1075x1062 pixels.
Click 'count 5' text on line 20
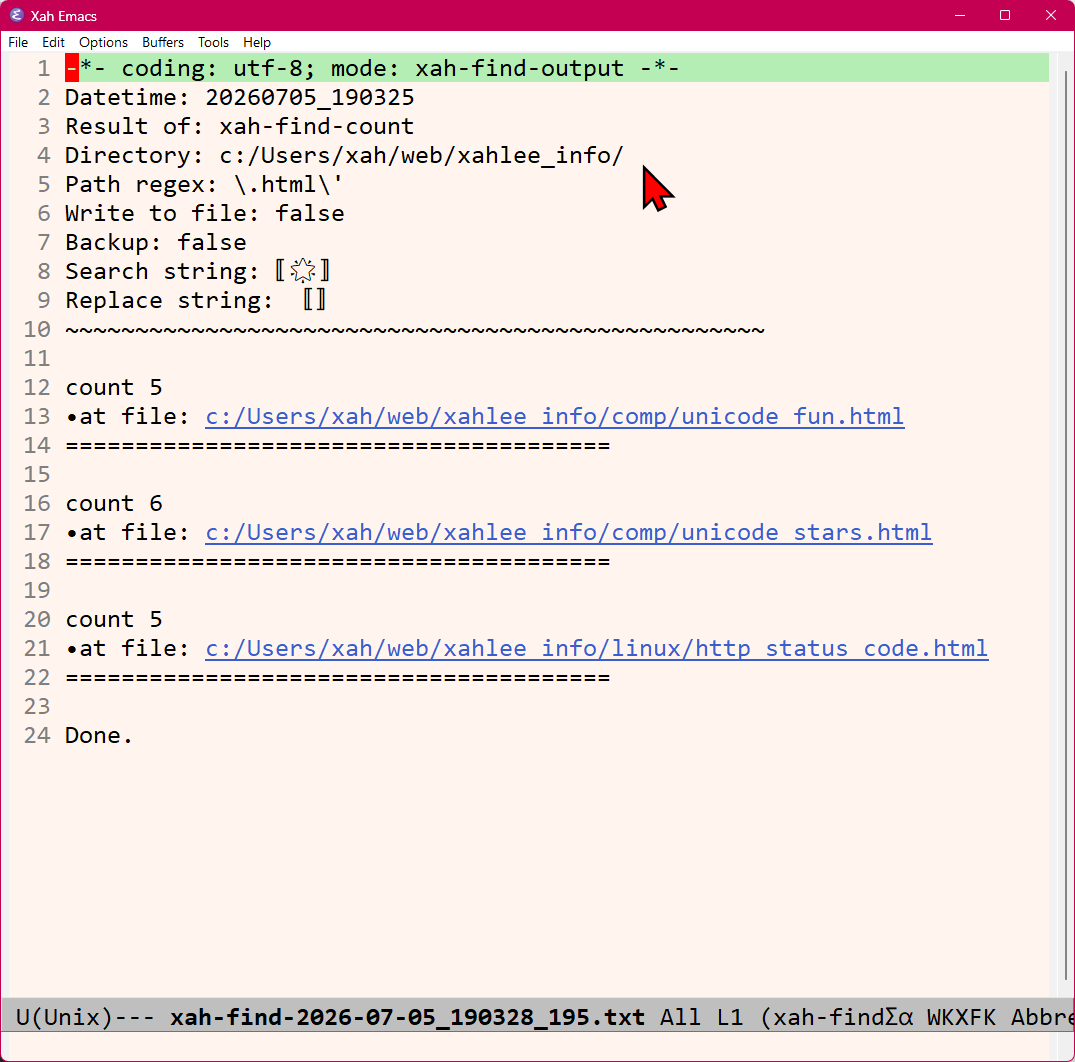click(114, 619)
